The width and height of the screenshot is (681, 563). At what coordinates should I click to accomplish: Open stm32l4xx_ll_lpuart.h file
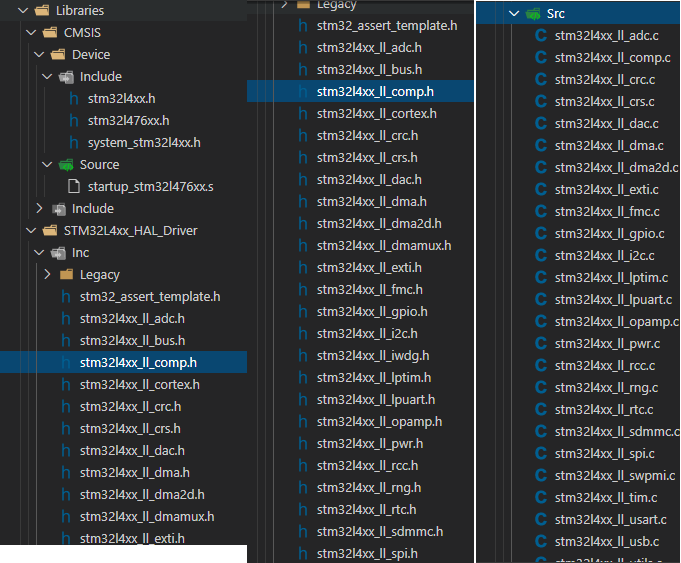[x=376, y=400]
